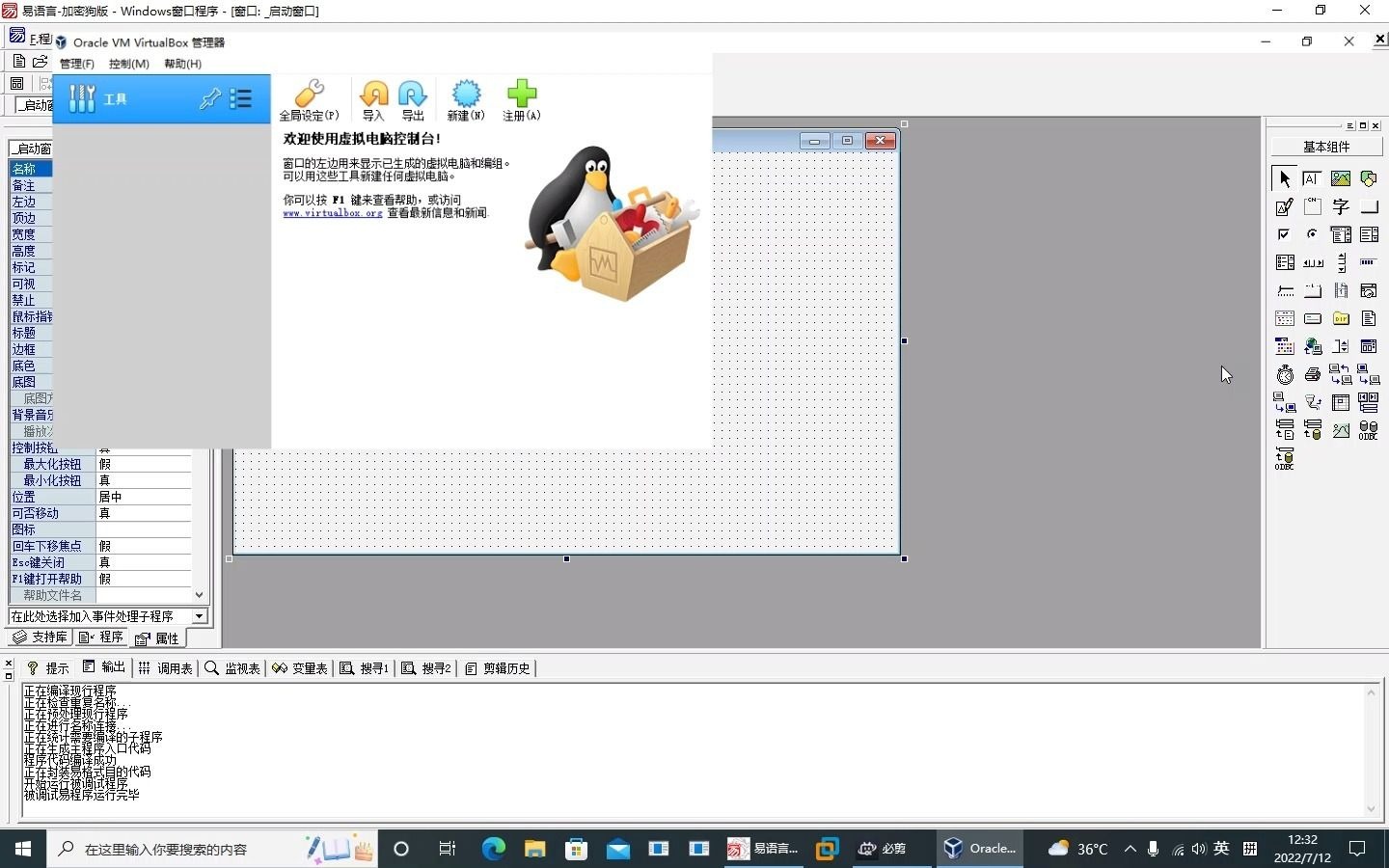
Task: Switch to the 支持库 tab
Action: [40, 637]
